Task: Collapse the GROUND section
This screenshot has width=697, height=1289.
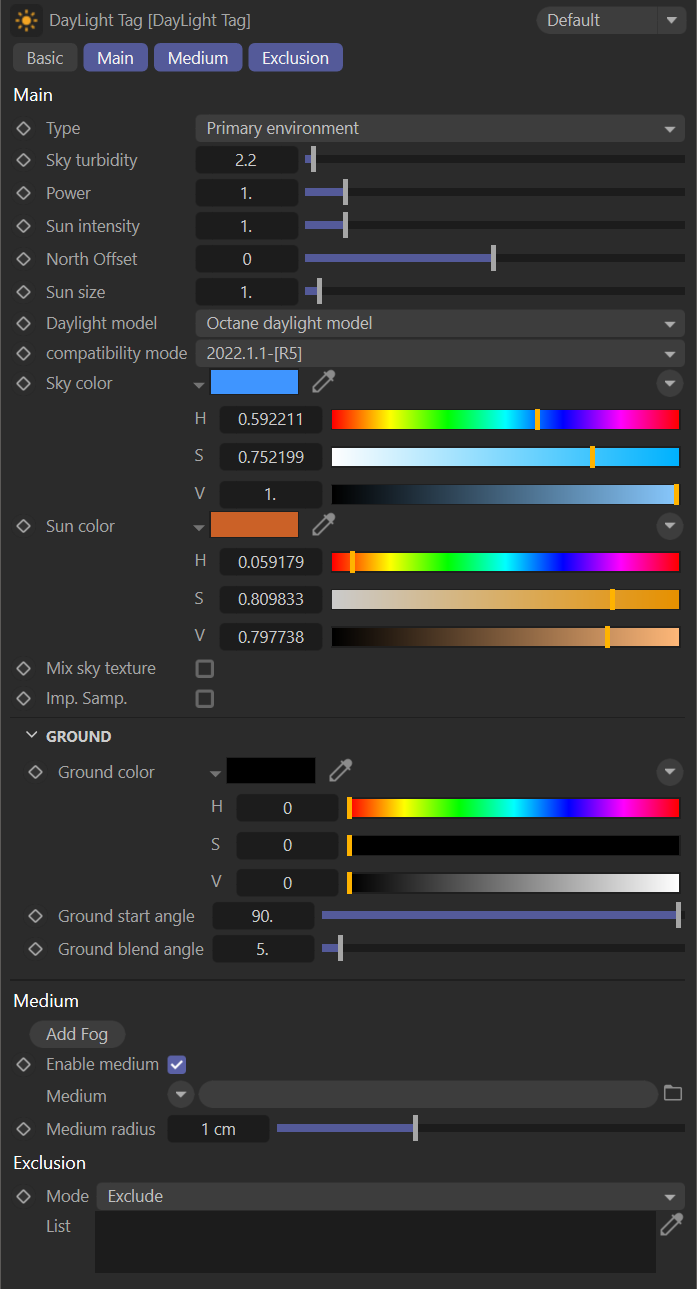Action: pos(31,736)
